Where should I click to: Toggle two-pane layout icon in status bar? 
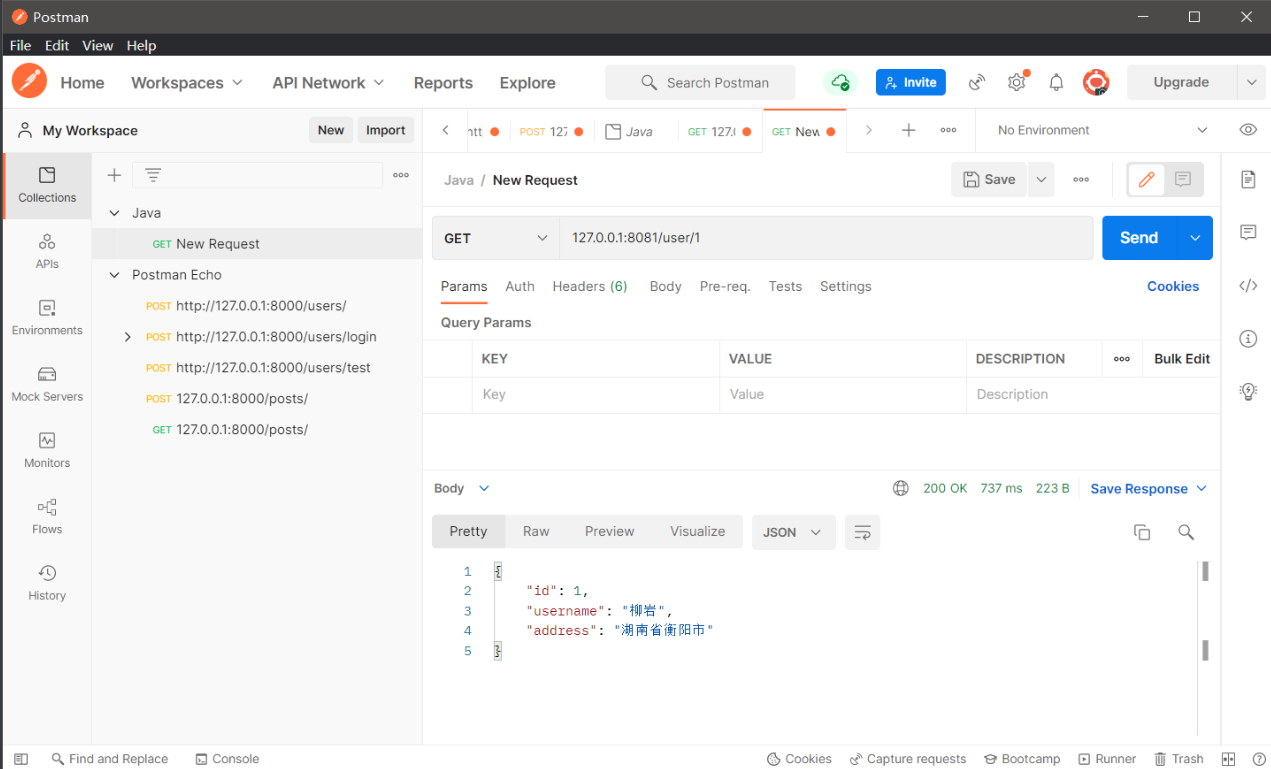[1229, 759]
